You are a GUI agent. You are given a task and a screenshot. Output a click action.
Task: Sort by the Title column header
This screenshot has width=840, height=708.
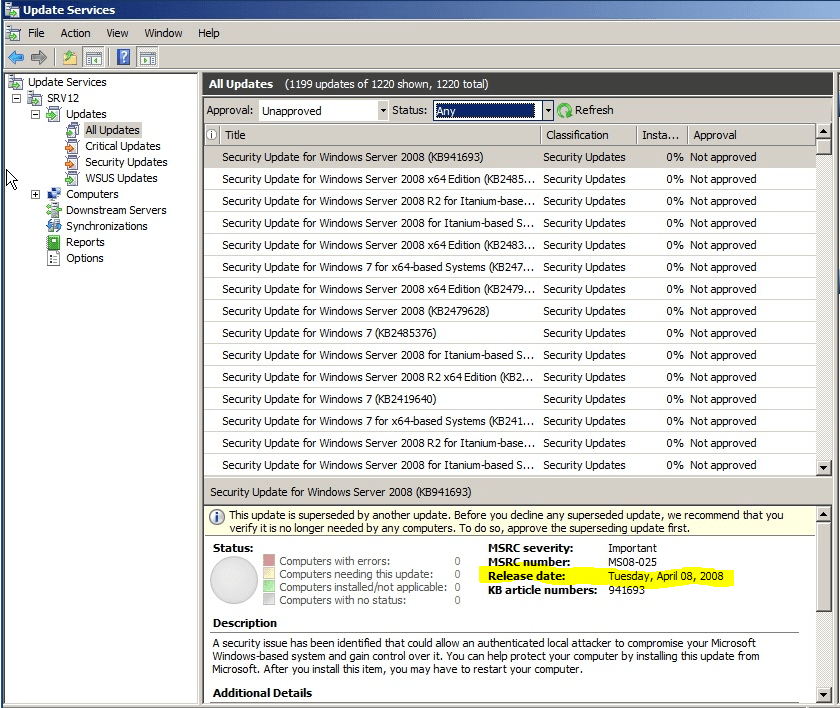click(x=379, y=135)
